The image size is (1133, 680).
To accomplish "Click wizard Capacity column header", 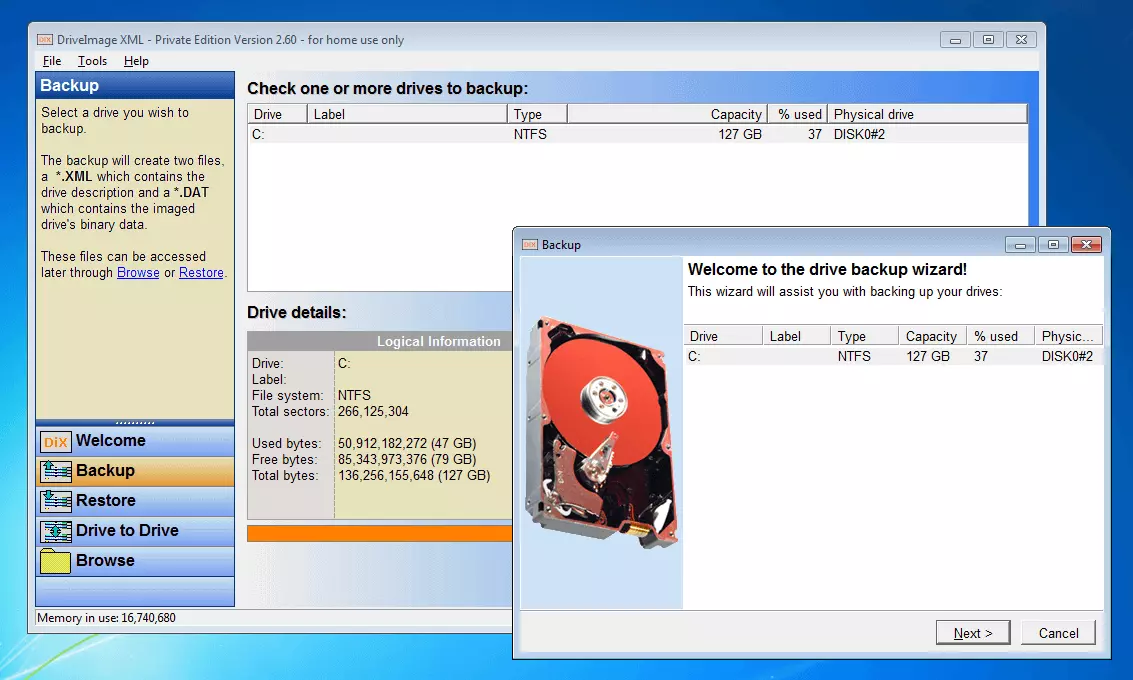I will point(932,336).
